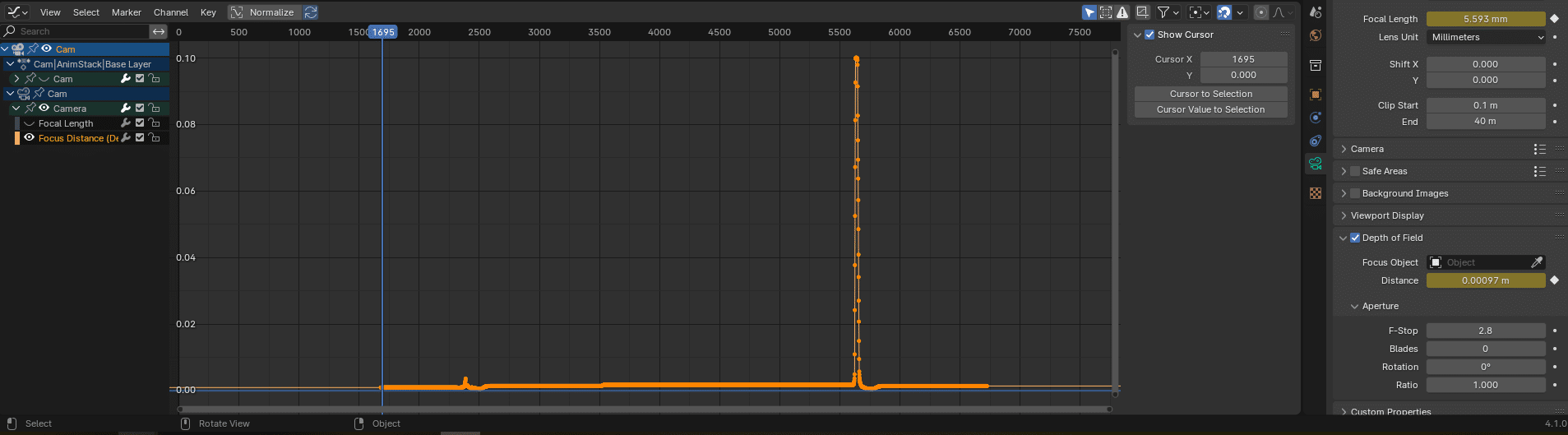The image size is (1568, 435).
Task: Open the Lens Unit Millimeters dropdown
Action: tap(1487, 37)
